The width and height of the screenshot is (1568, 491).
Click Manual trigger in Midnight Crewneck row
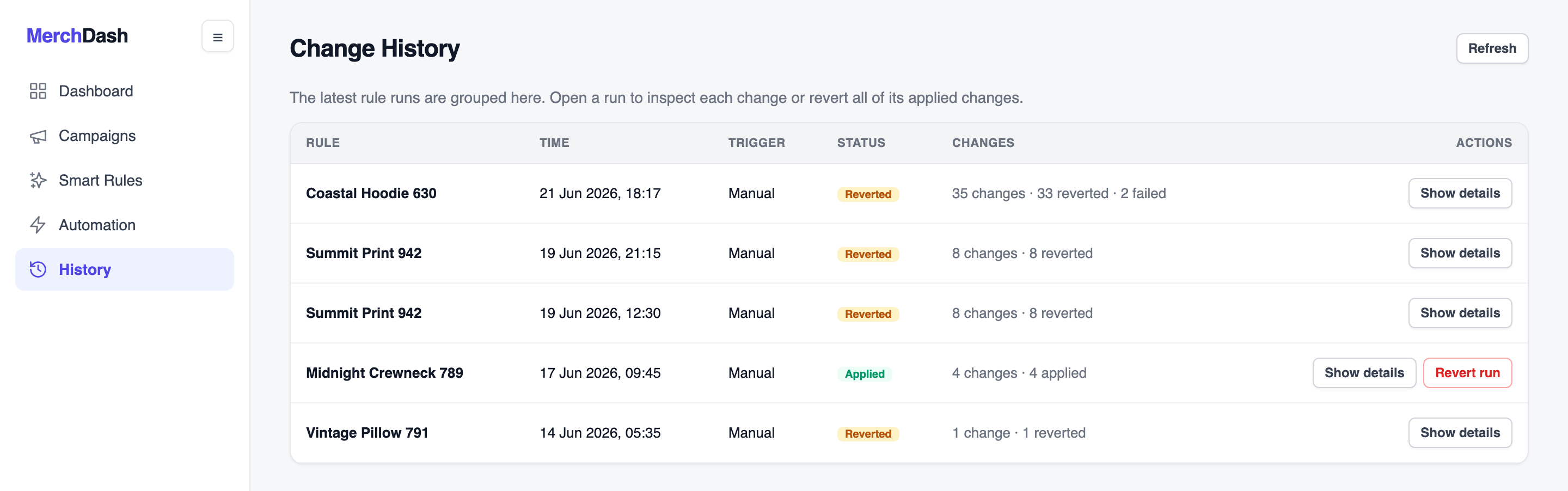(x=751, y=373)
